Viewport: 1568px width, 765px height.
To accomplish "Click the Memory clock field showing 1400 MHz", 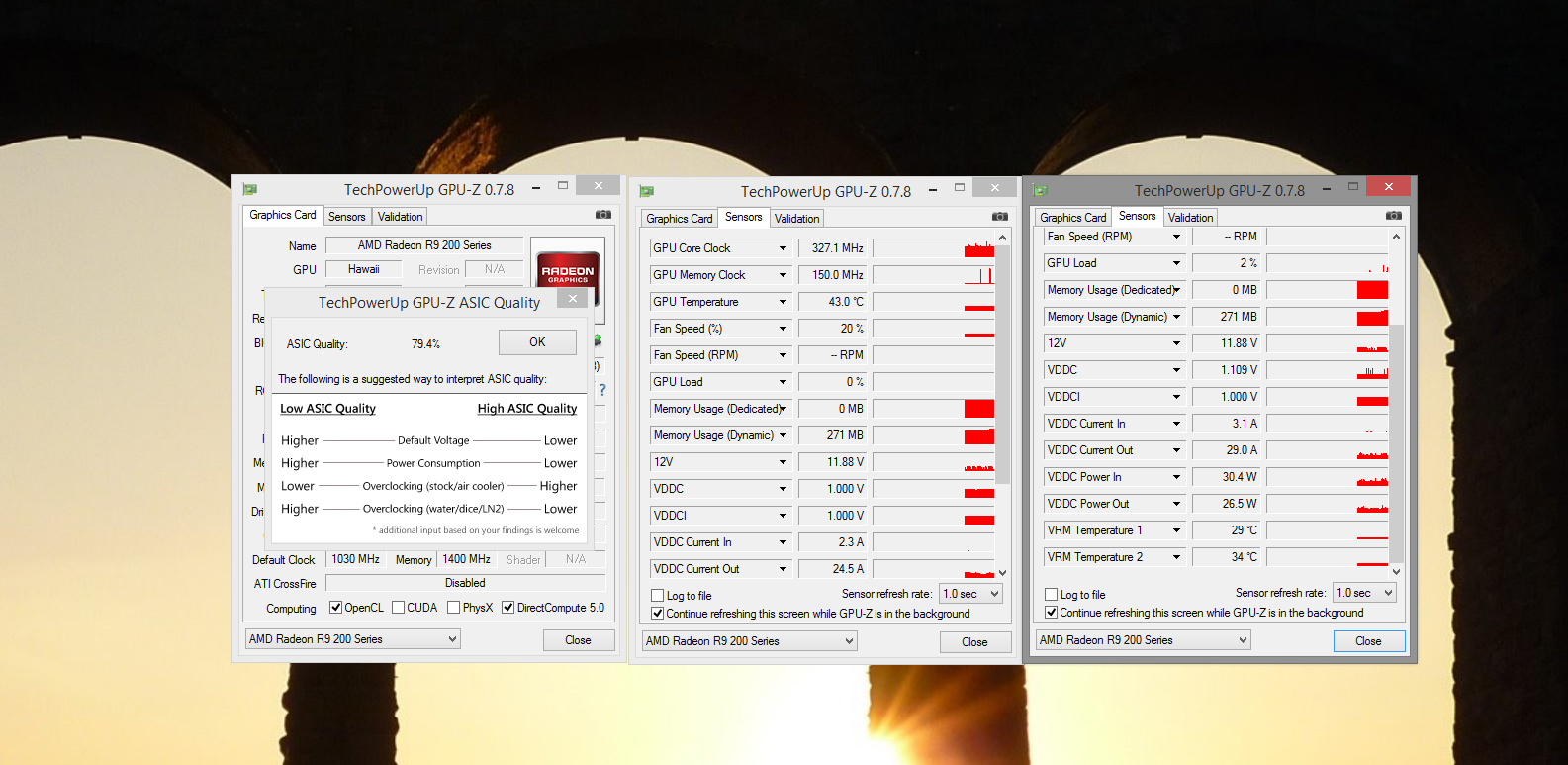I will 466,559.
